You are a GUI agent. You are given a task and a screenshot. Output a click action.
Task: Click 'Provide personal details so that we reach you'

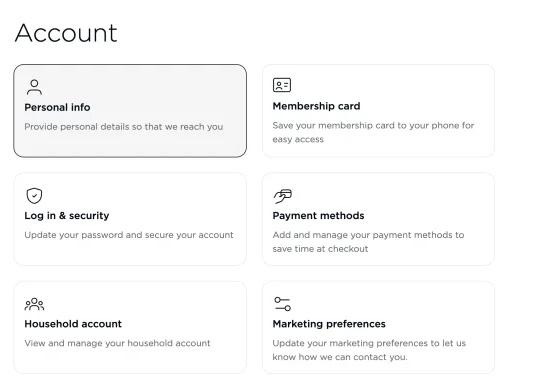pos(124,127)
